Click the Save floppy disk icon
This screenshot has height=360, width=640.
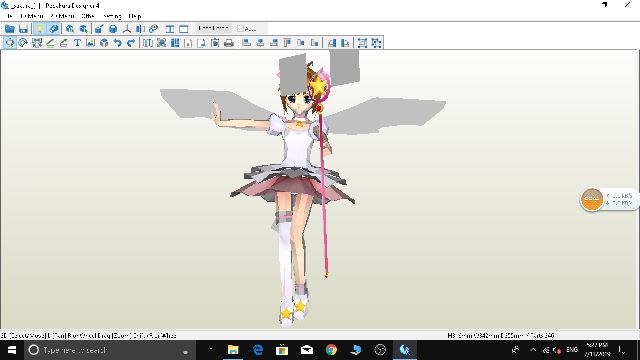click(23, 29)
